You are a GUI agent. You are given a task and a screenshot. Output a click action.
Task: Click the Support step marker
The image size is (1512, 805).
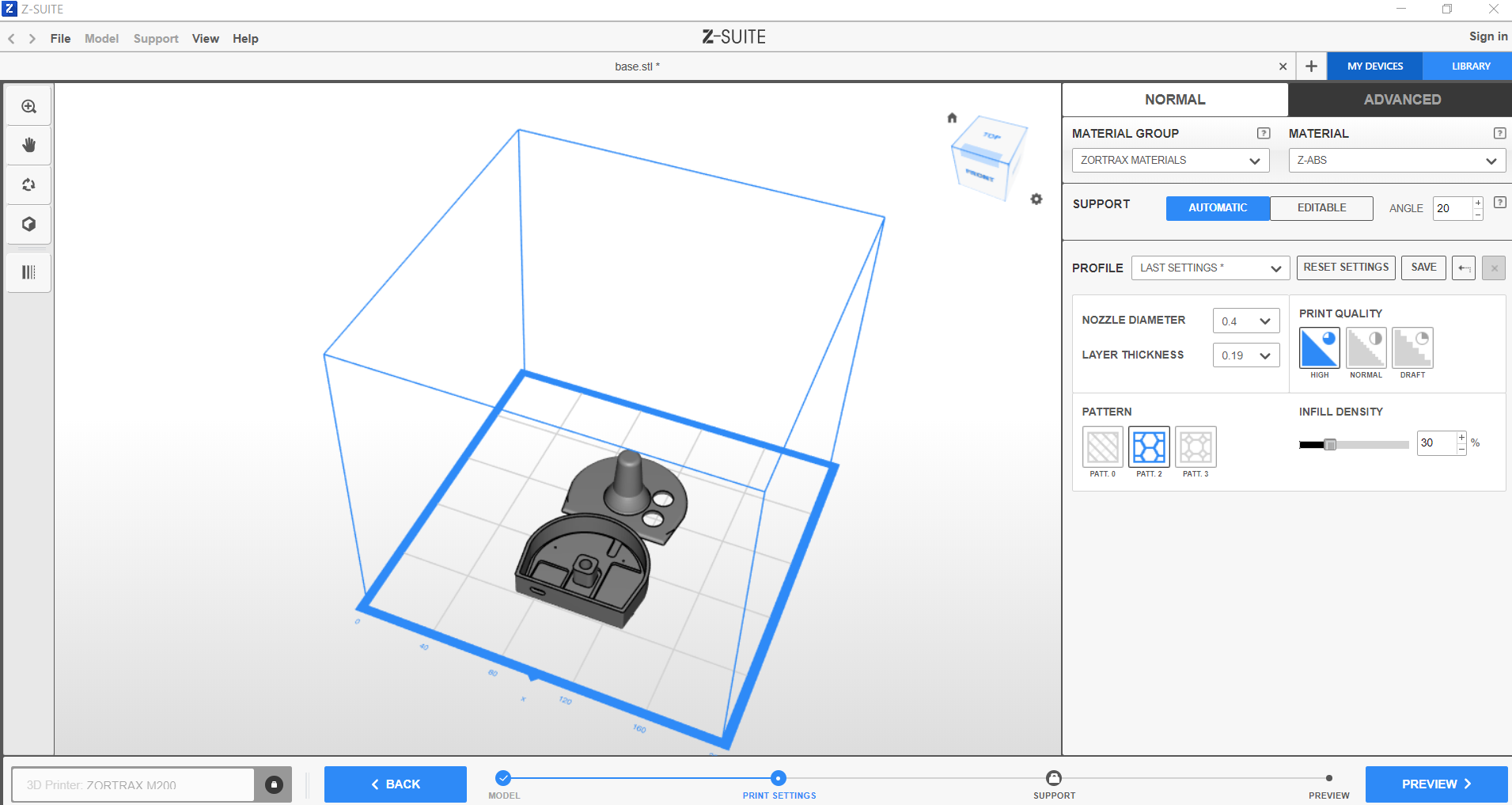[1054, 778]
